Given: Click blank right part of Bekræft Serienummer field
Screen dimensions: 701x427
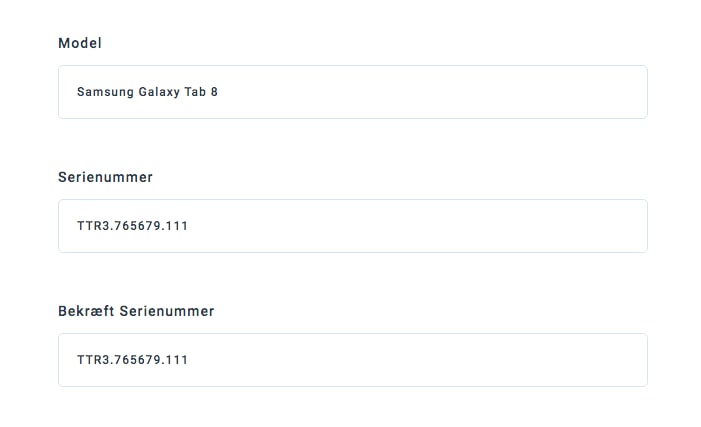Looking at the screenshot, I should (x=500, y=360).
